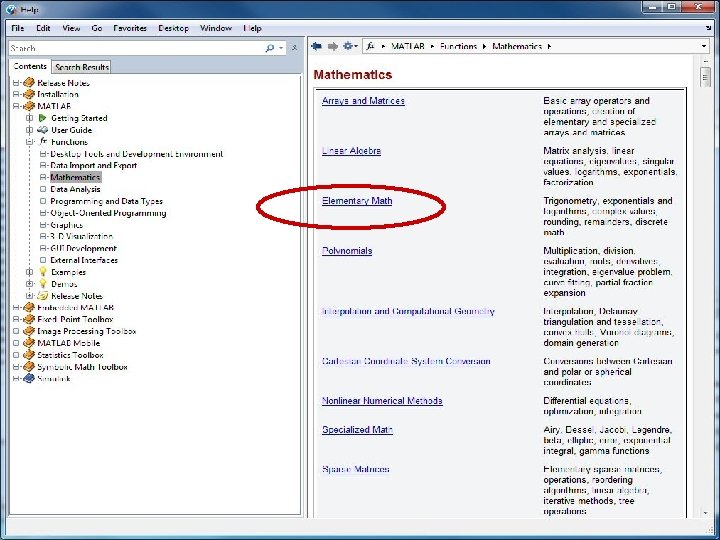Screen dimensions: 720x540
Task: Click the Installation book icon
Action: pyautogui.click(x=29, y=94)
